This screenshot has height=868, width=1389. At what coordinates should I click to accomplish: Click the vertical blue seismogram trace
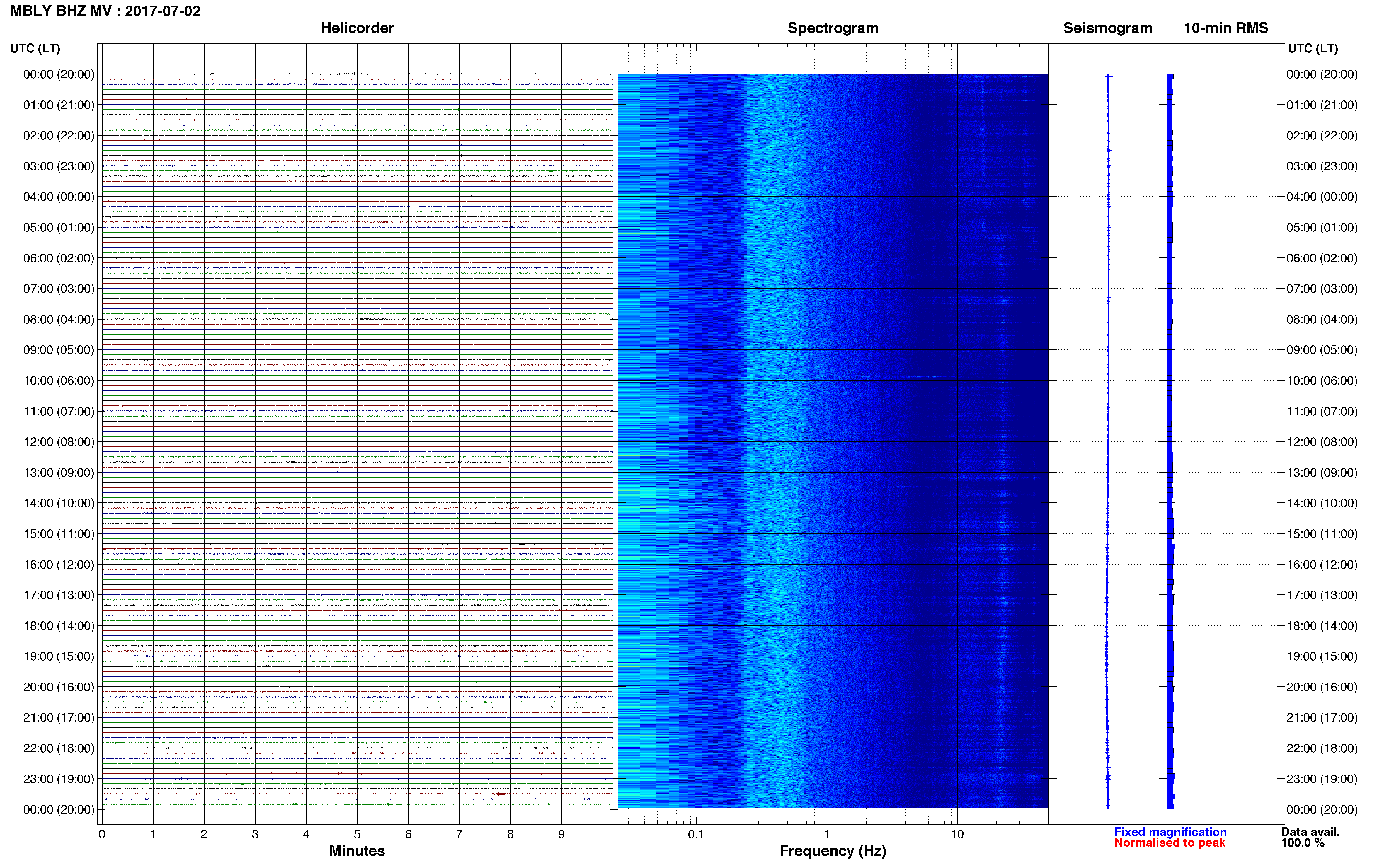1108,441
